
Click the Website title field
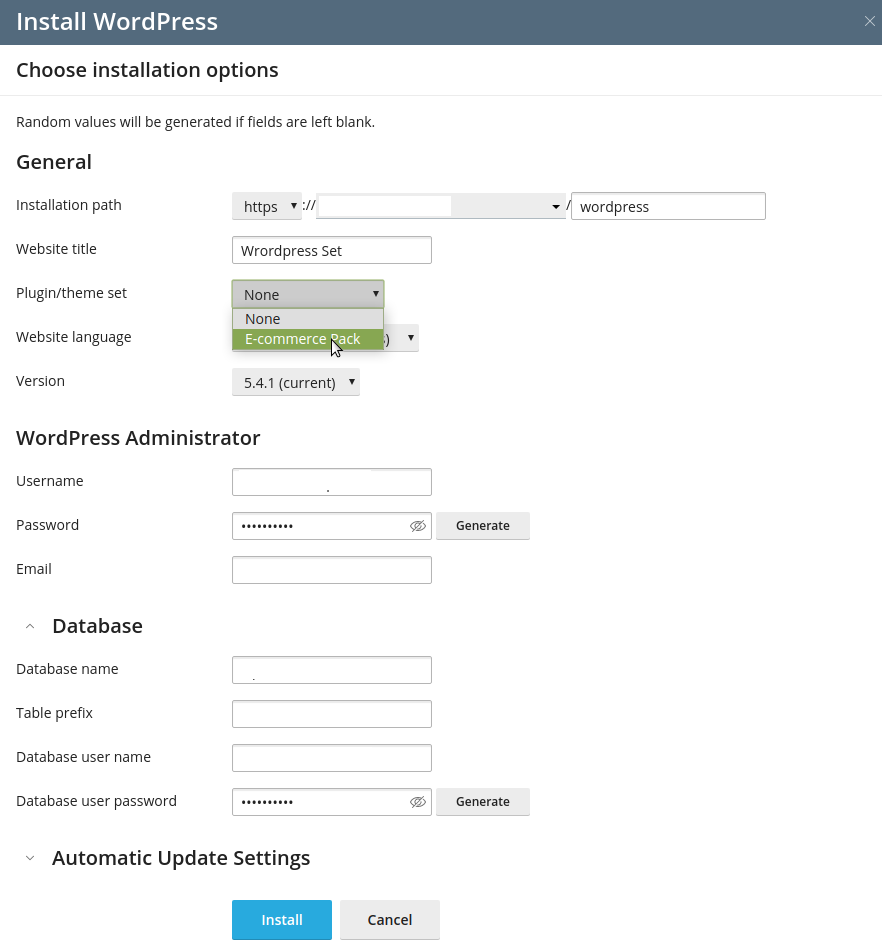point(331,250)
